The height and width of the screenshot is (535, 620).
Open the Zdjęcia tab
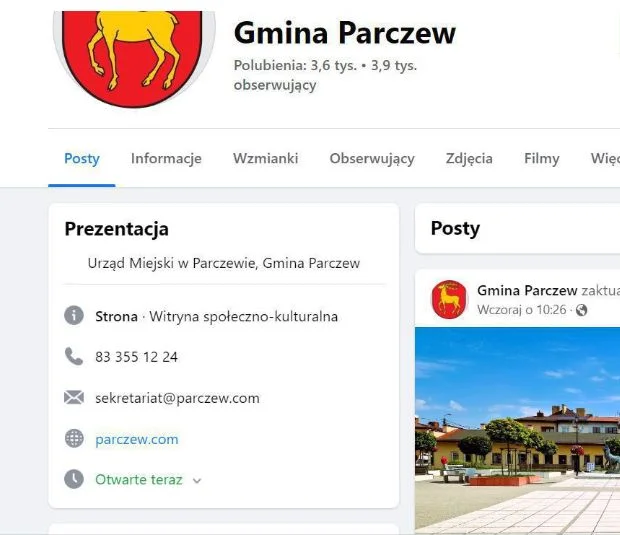click(469, 159)
